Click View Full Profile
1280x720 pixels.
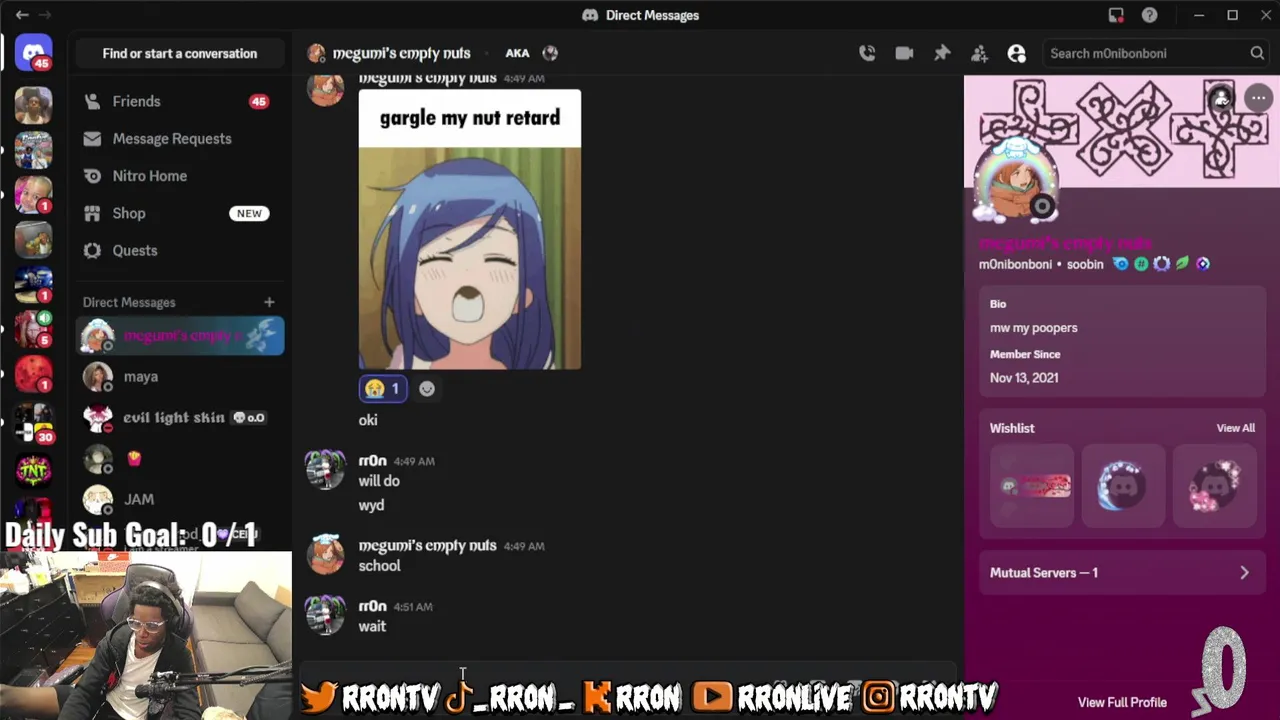point(1122,702)
